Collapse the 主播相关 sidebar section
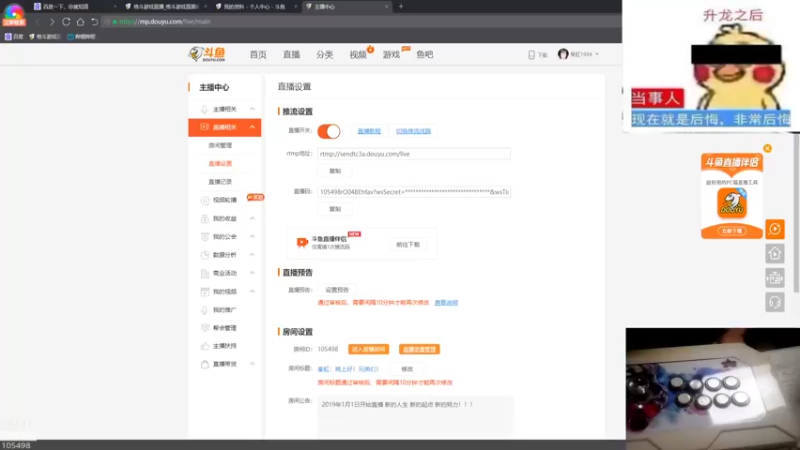Viewport: 800px width, 450px height. point(252,109)
